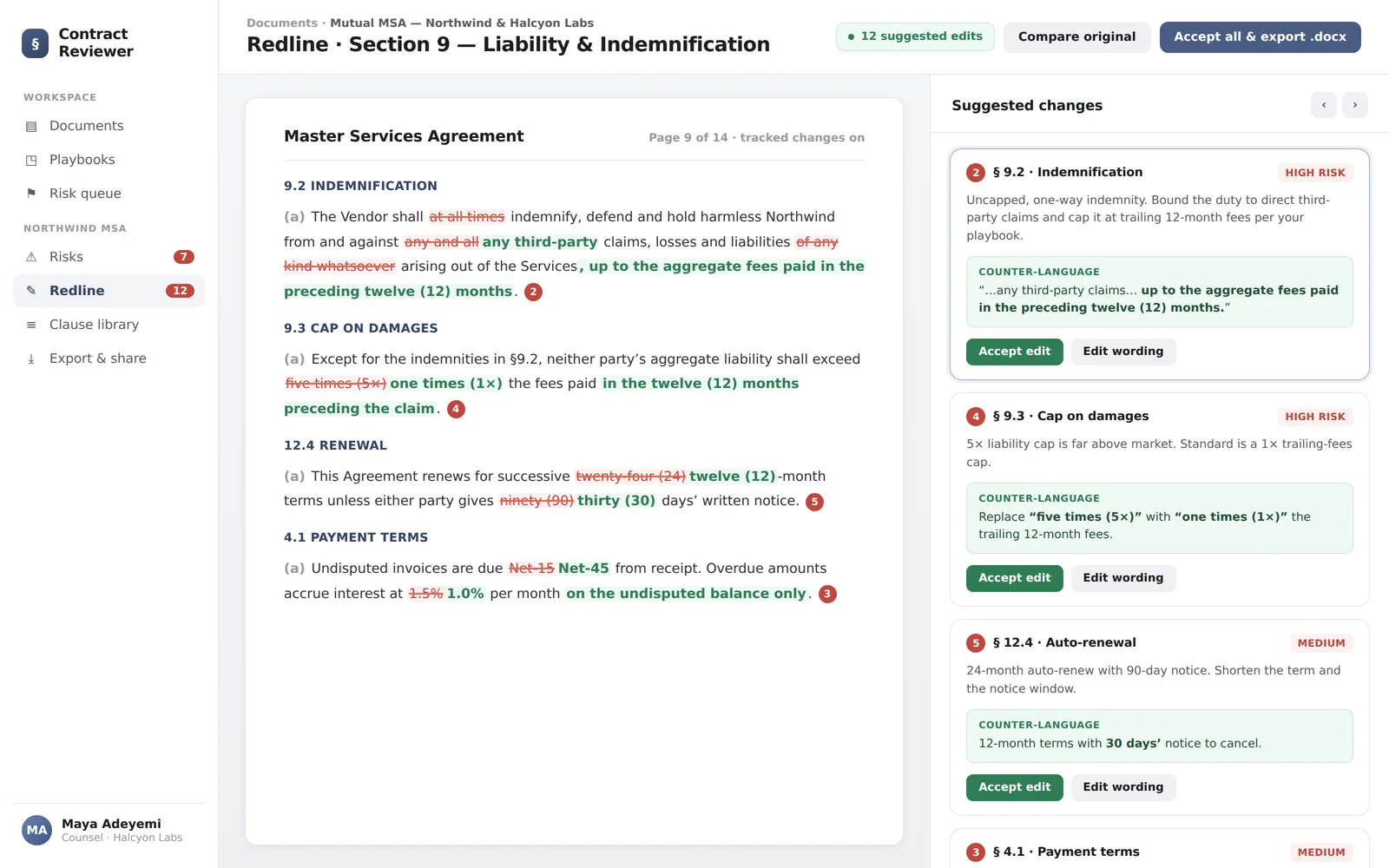The image size is (1389, 868).
Task: Go to next suggested change
Action: 1355,105
